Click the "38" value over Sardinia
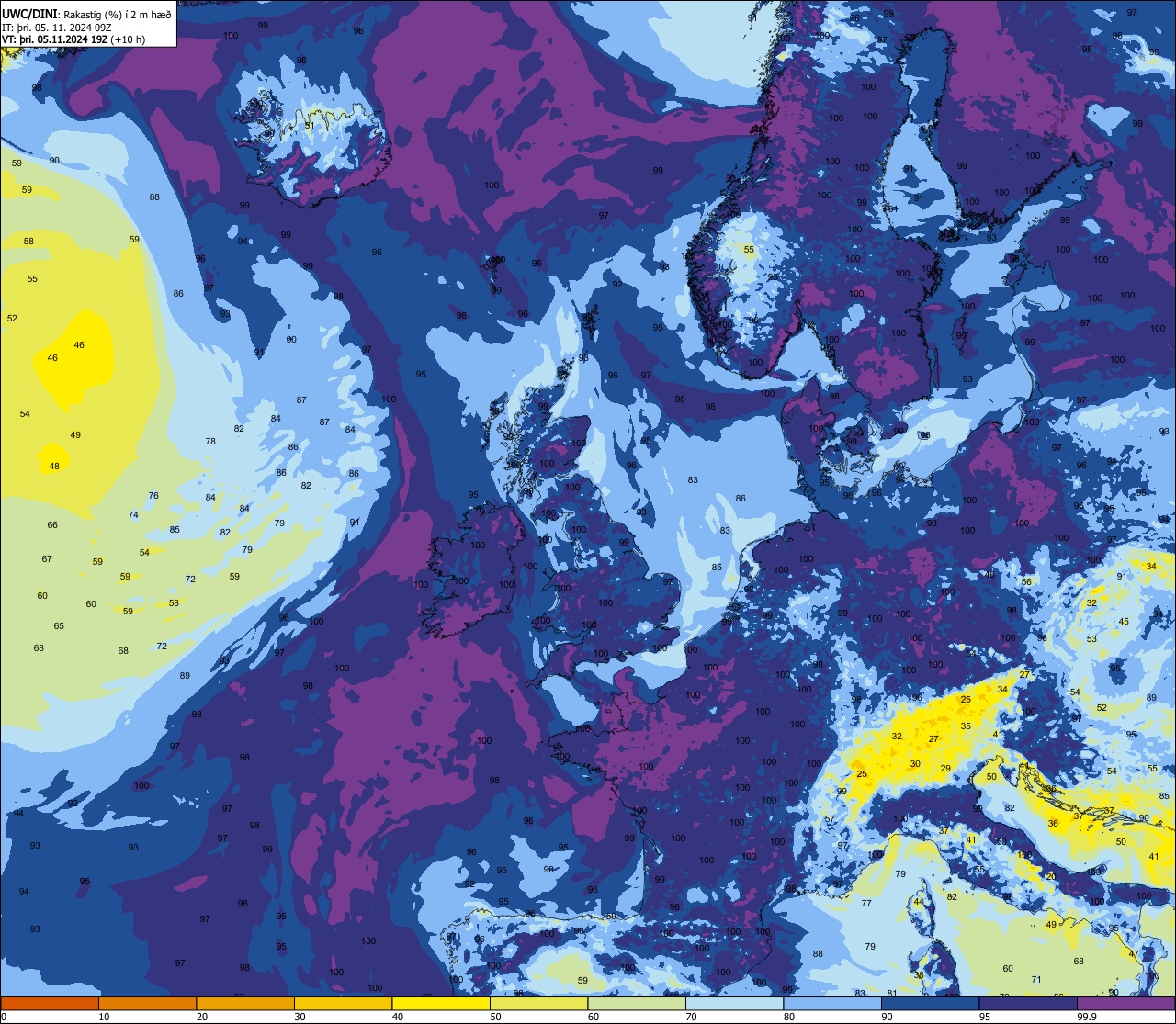The image size is (1176, 1024). point(919,975)
